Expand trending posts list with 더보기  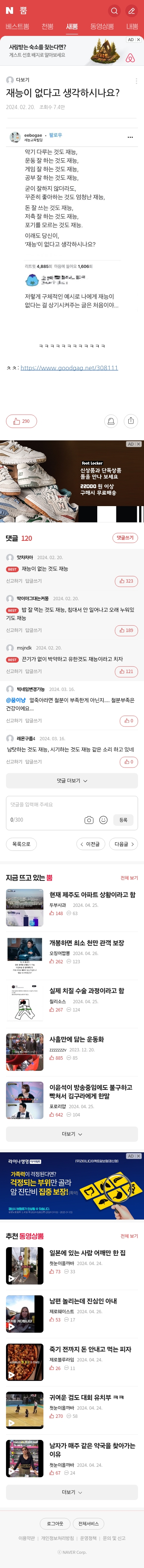(72, 1134)
